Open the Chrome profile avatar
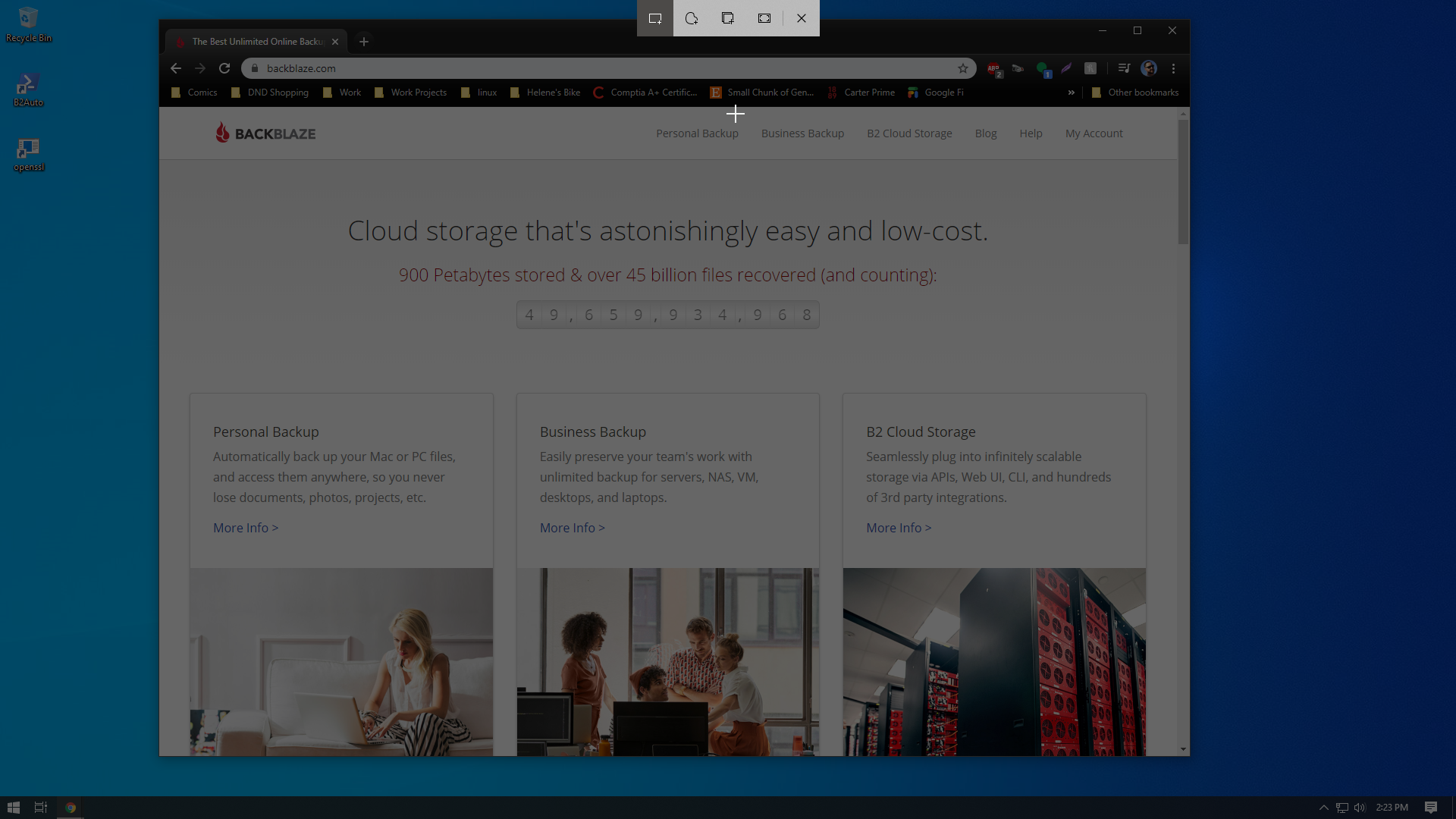The width and height of the screenshot is (1456, 819). coord(1149,68)
